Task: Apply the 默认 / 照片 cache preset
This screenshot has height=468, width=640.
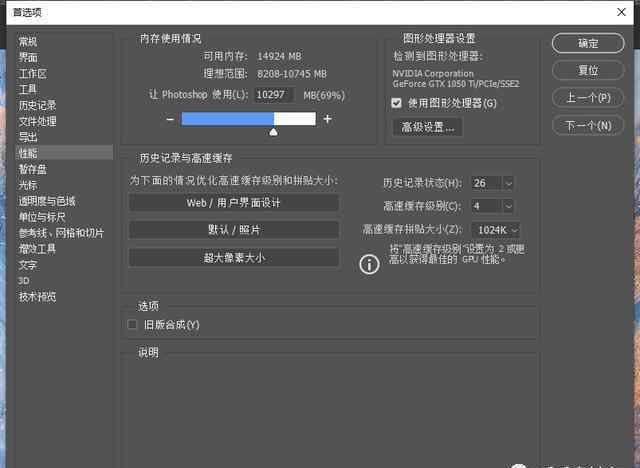Action: coord(233,230)
